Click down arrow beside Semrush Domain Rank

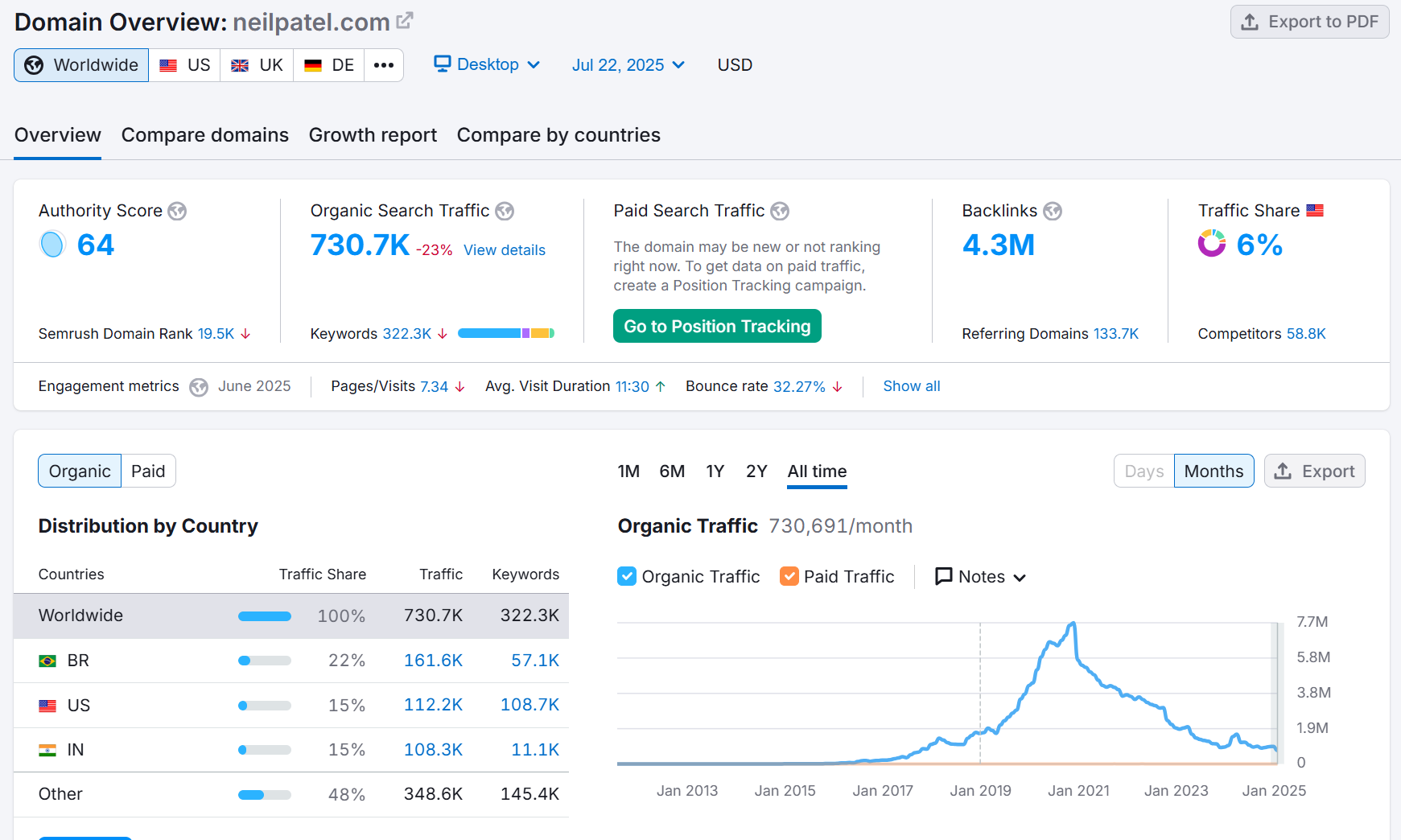[245, 334]
